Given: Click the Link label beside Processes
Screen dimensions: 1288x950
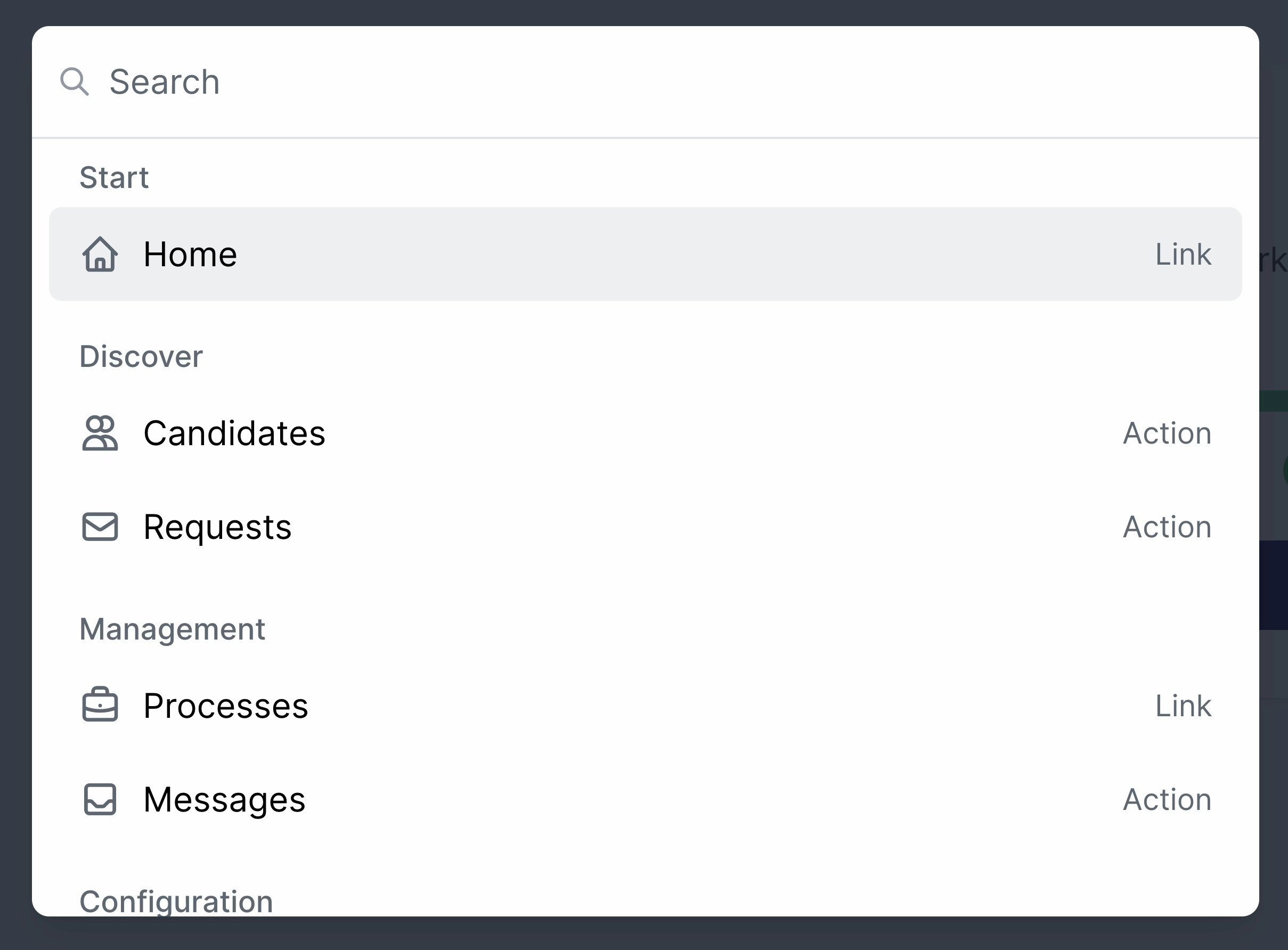Looking at the screenshot, I should pos(1183,706).
